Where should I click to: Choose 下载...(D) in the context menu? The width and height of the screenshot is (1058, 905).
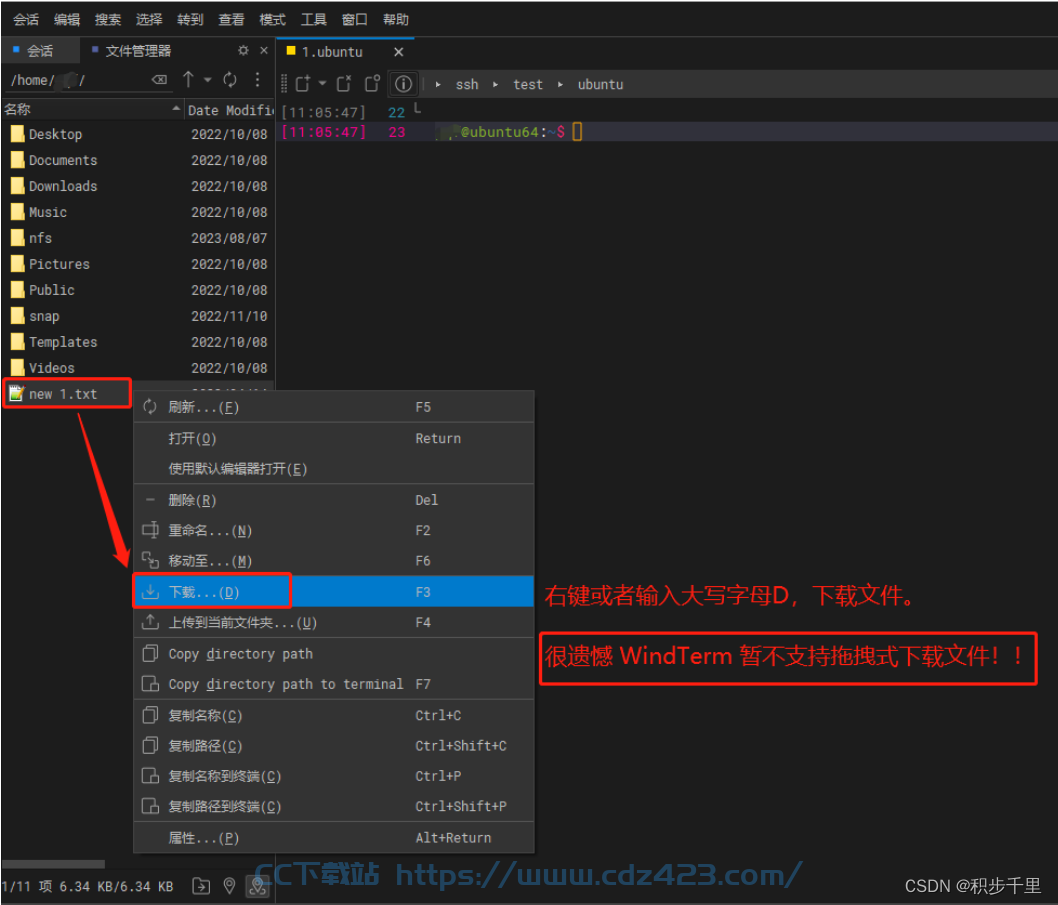click(x=334, y=592)
